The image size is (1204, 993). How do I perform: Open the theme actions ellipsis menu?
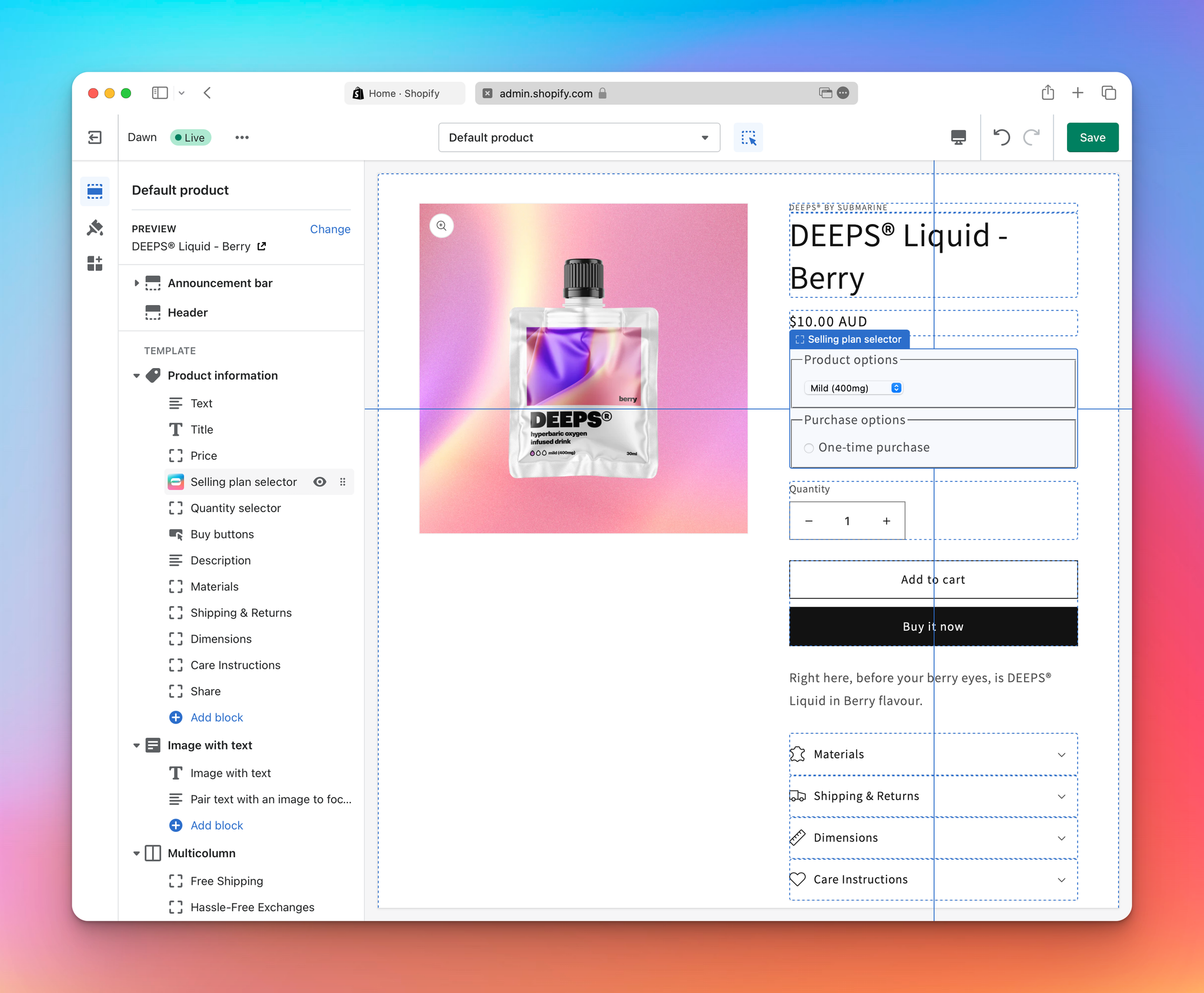click(242, 138)
